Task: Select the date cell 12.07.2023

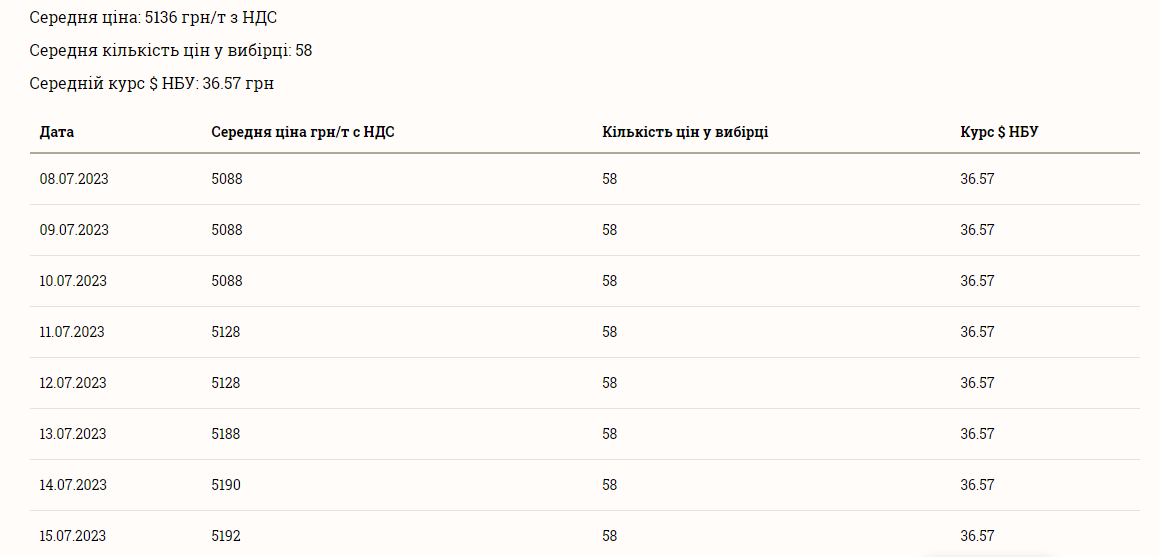Action: tap(72, 383)
